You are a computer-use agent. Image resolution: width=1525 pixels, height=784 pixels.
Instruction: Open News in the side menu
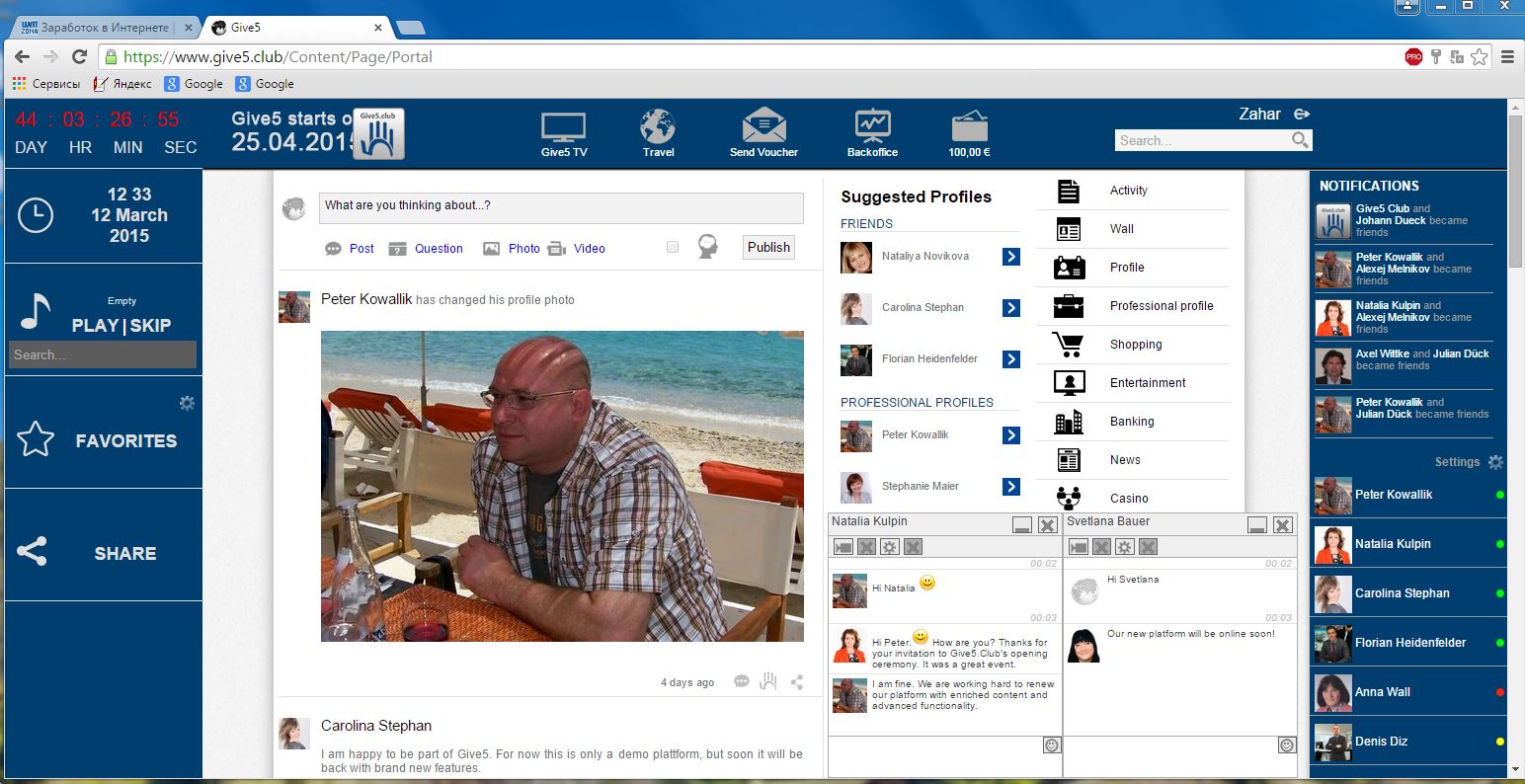1132,460
